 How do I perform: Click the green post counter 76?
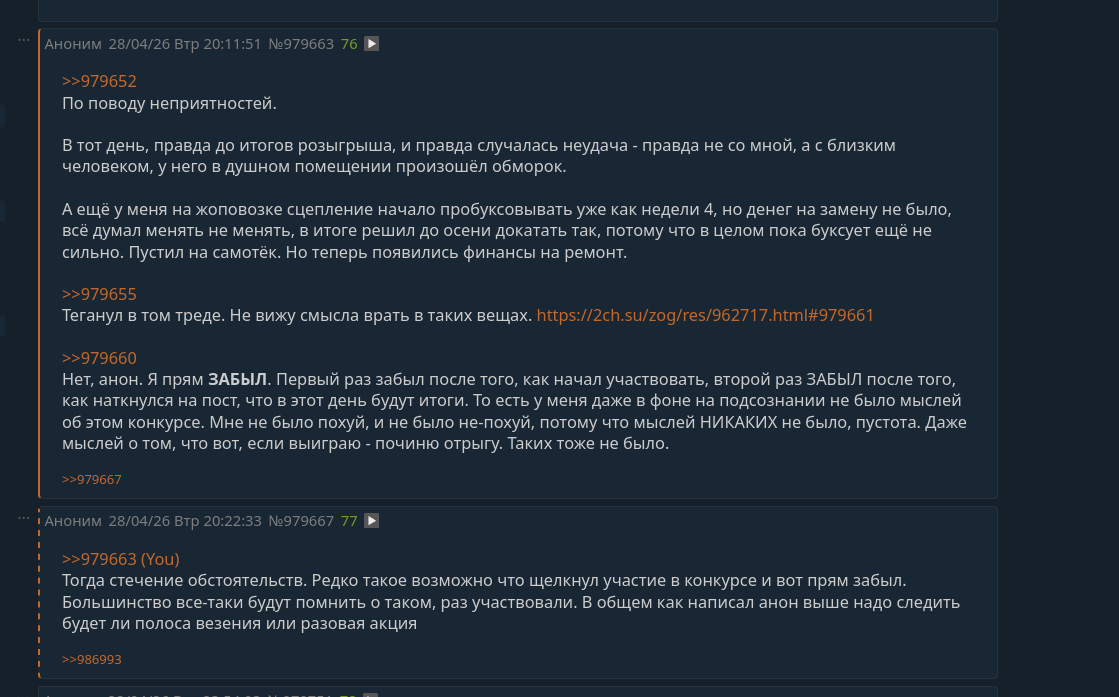(349, 44)
